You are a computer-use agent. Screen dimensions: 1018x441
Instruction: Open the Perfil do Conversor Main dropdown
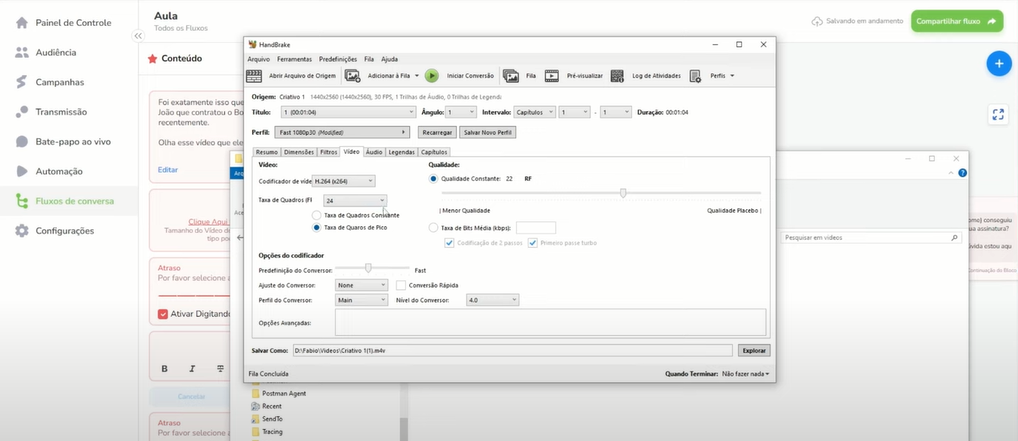coord(362,300)
